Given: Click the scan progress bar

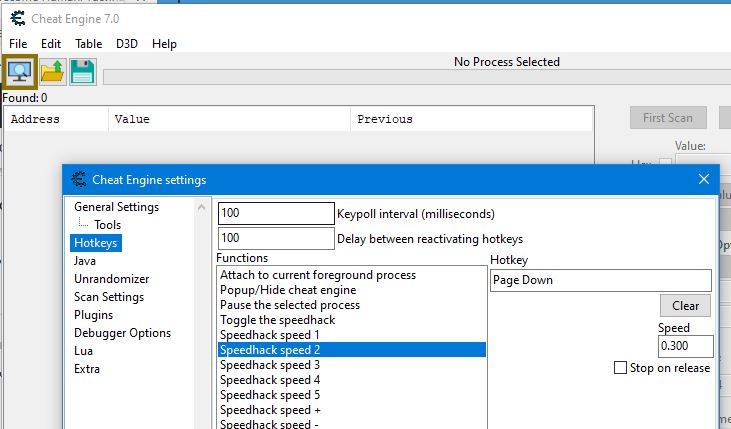Looking at the screenshot, I should point(417,77).
